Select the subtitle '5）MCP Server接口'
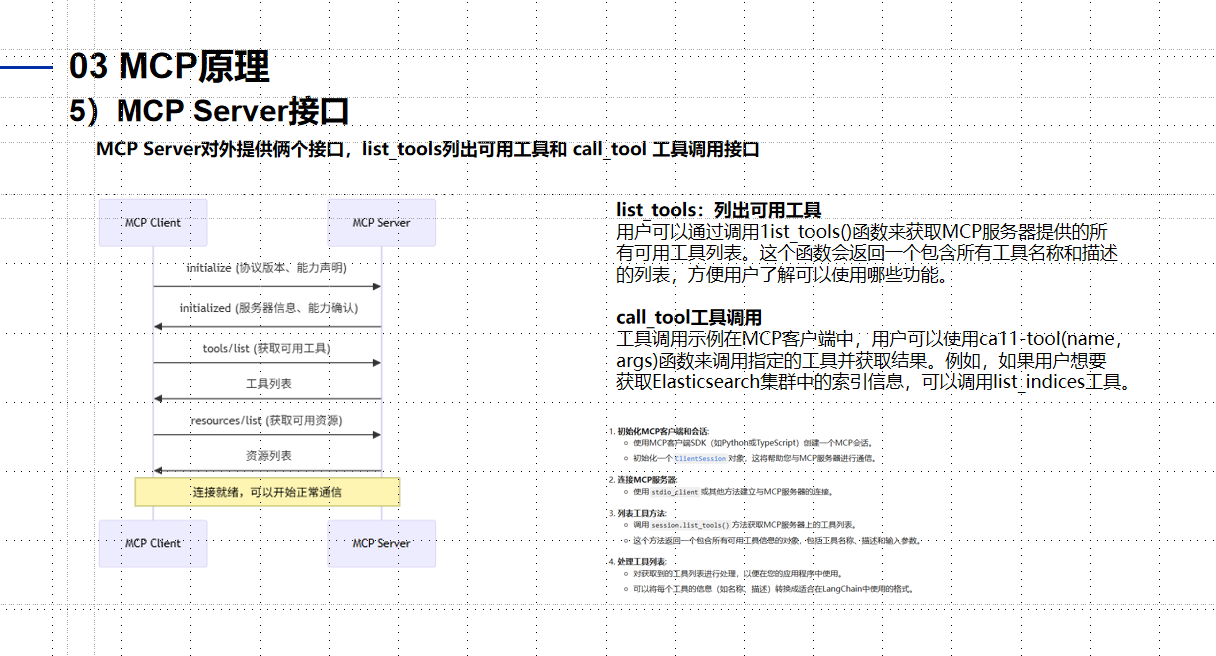 [208, 110]
